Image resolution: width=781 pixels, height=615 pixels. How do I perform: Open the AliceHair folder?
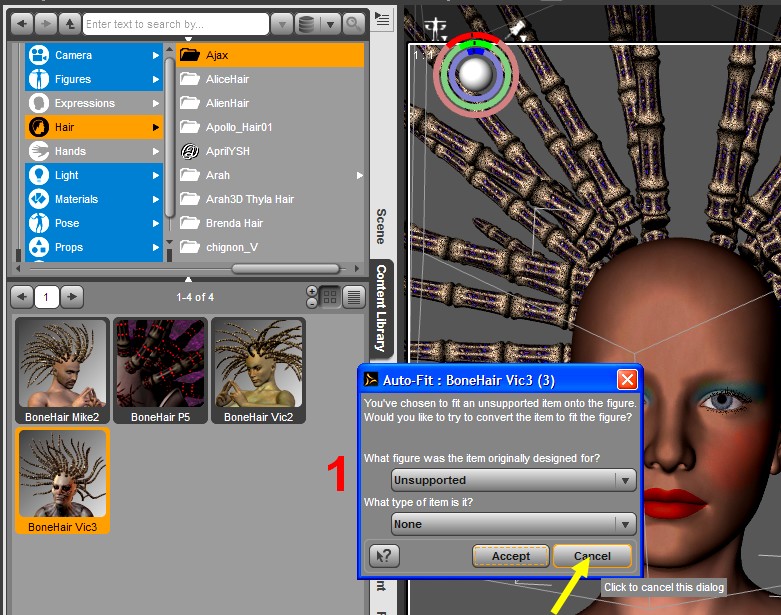click(270, 79)
